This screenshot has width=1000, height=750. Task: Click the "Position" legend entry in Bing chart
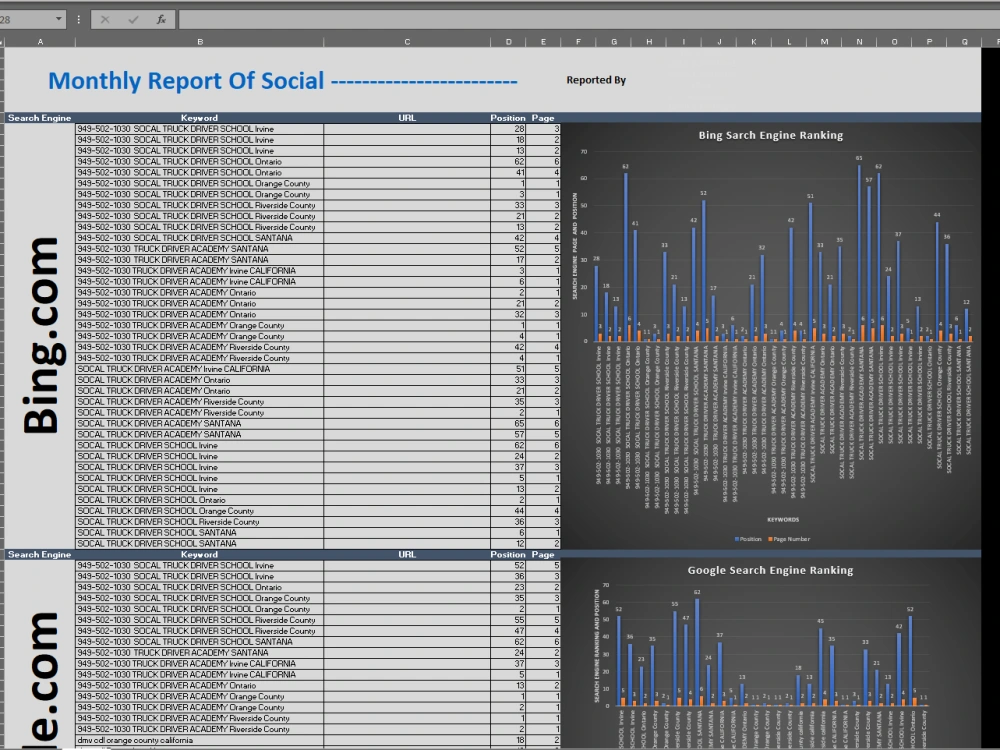coord(748,539)
